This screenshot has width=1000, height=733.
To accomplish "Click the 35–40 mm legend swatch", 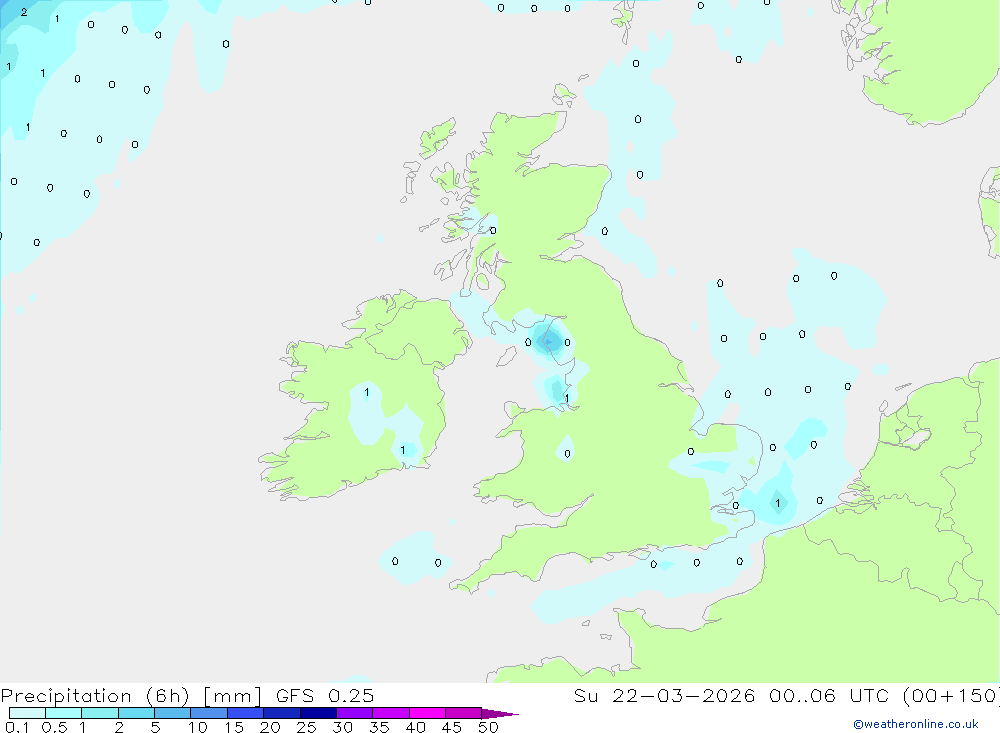I will (391, 713).
